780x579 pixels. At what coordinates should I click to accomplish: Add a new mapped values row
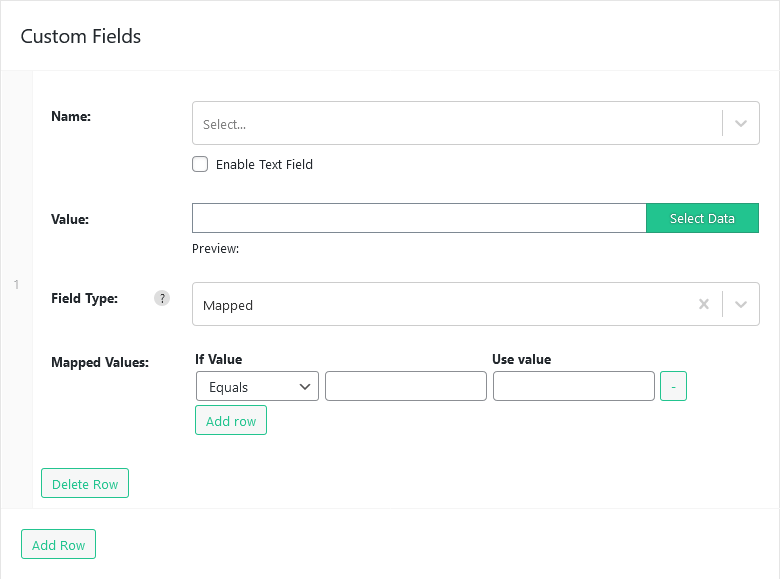(x=231, y=420)
